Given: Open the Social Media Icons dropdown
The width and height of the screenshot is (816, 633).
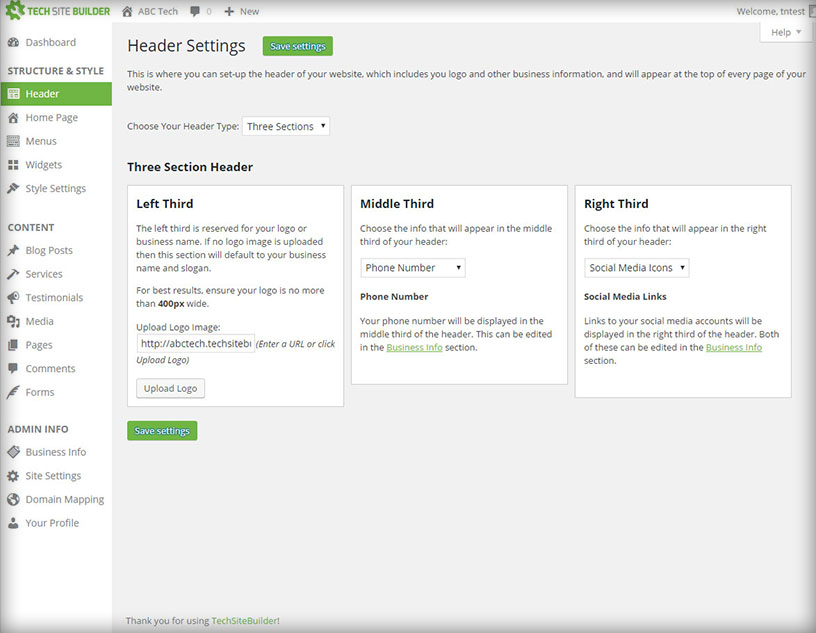Looking at the screenshot, I should (636, 267).
